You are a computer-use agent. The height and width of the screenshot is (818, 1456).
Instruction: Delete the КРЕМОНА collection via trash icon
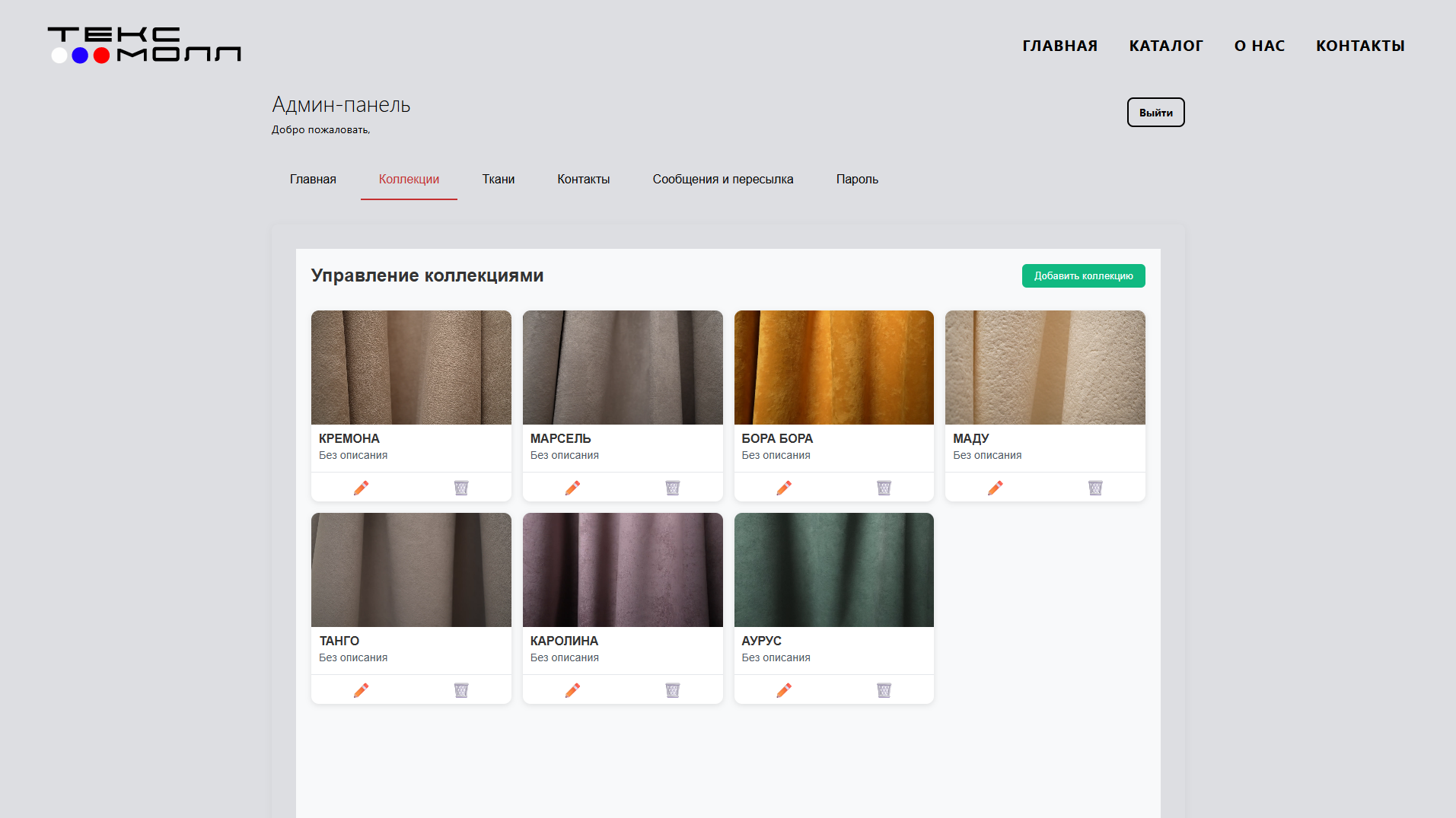click(461, 488)
